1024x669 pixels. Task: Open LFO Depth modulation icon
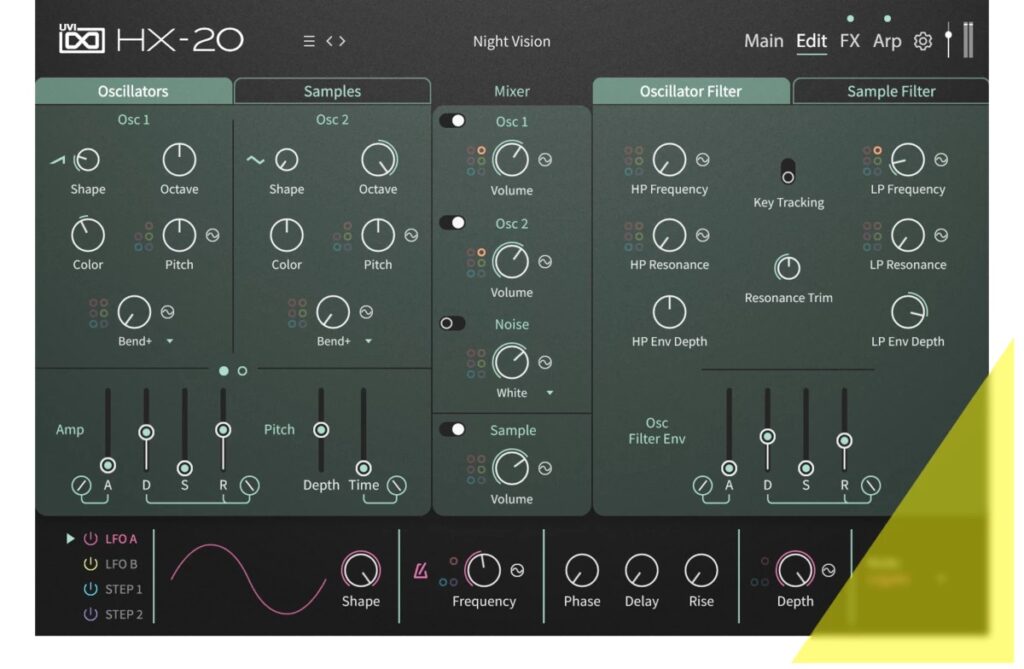coord(829,571)
